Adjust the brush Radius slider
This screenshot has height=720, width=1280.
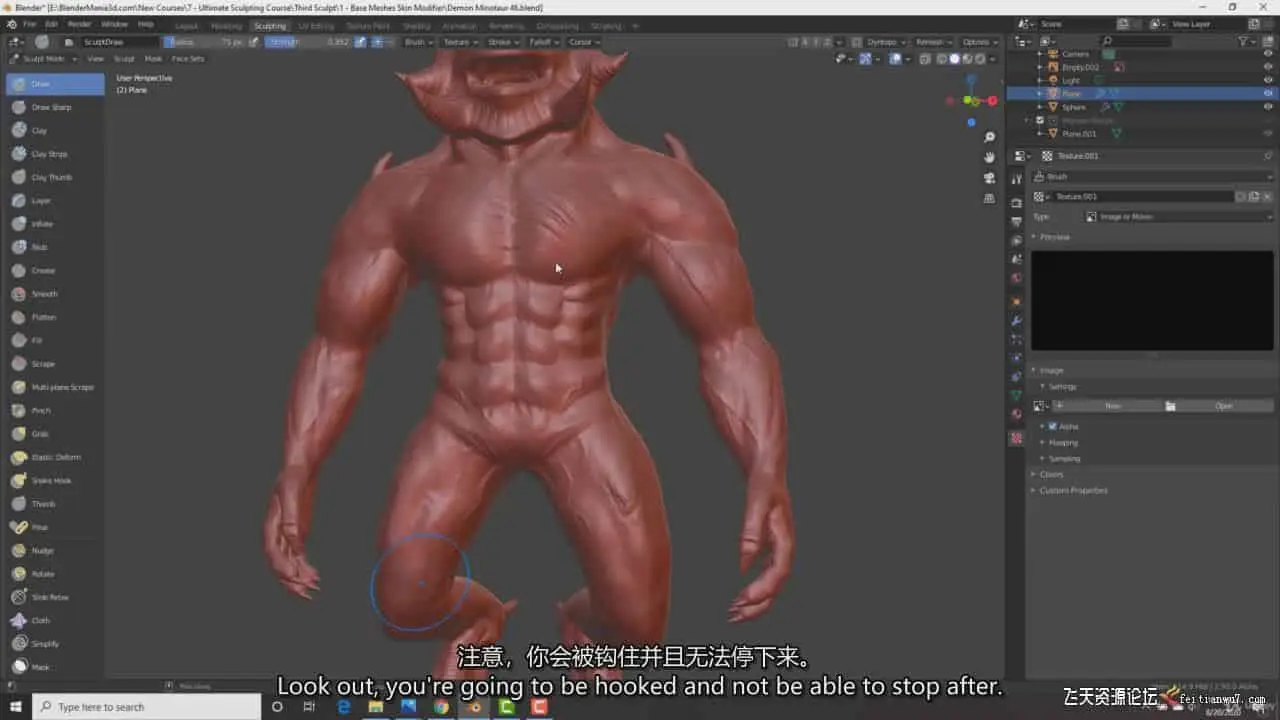tap(204, 42)
